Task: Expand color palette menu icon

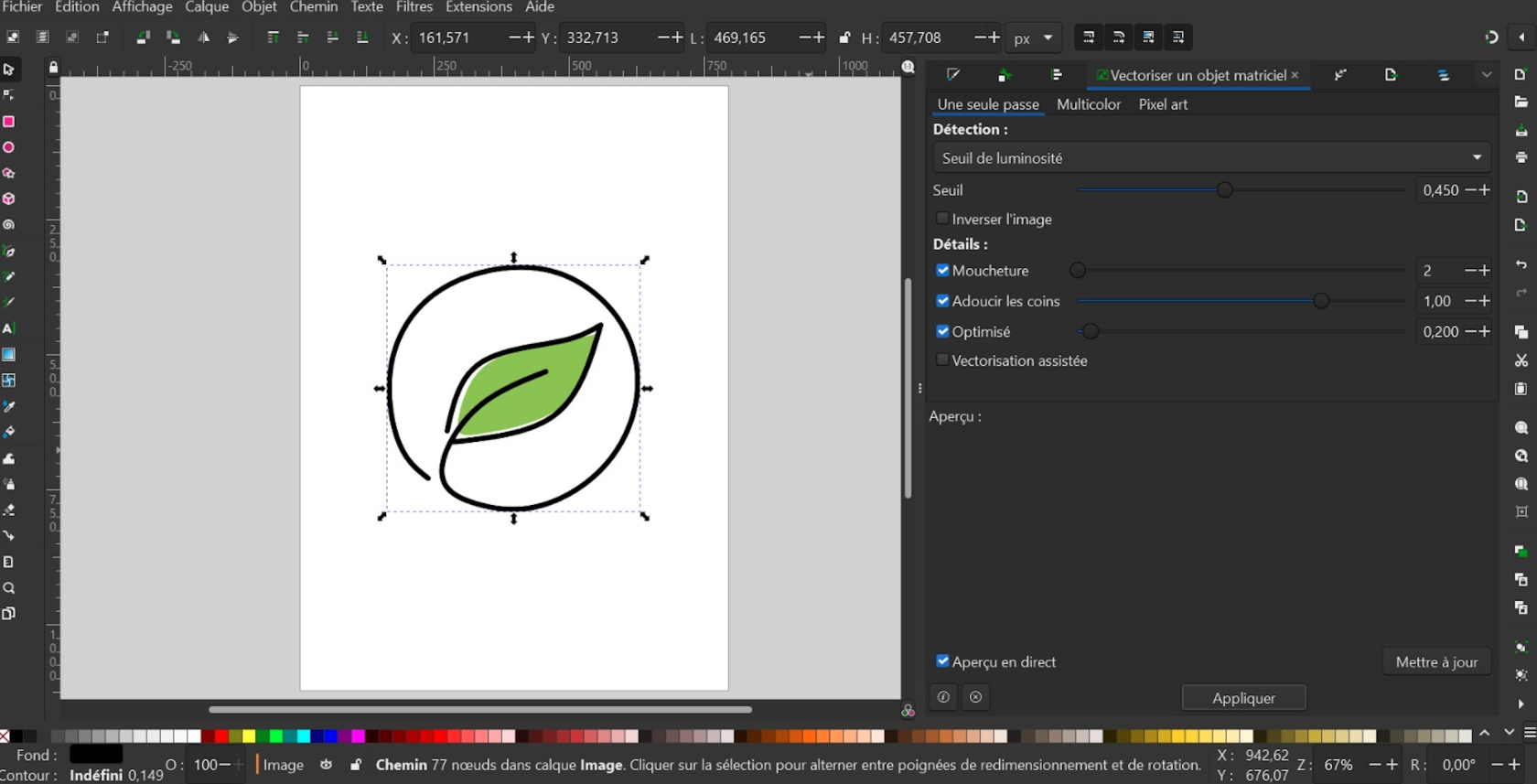Action: 1530,733
